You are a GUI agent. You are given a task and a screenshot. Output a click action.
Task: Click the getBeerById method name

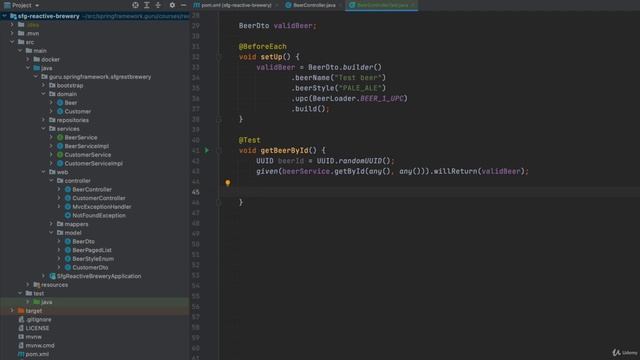(x=284, y=151)
